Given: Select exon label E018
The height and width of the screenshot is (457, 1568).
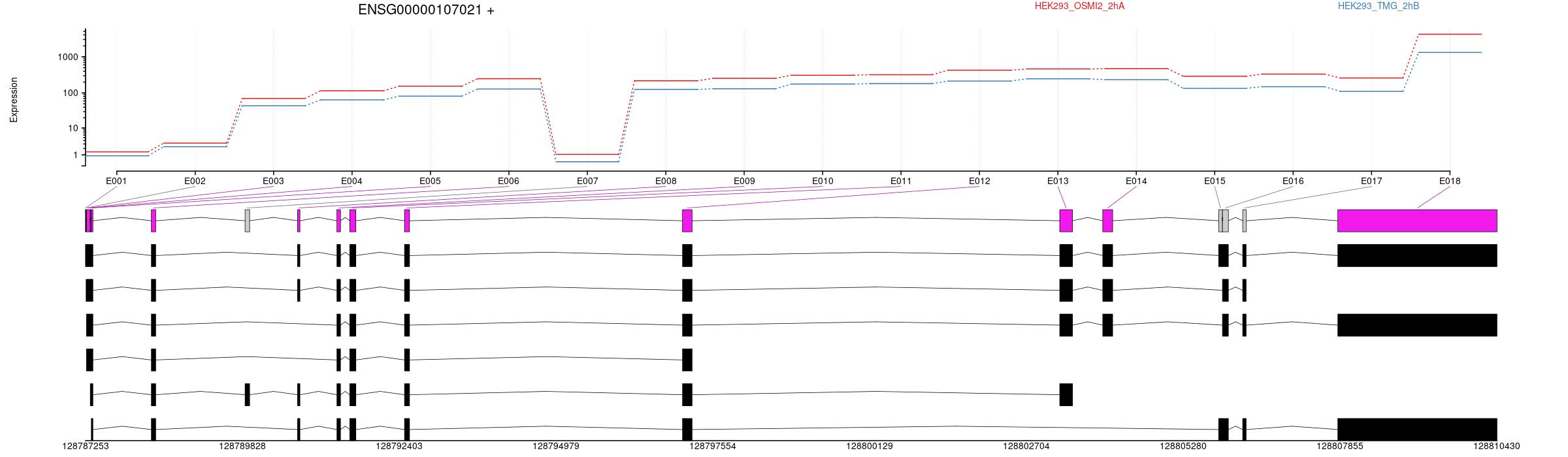Looking at the screenshot, I should pyautogui.click(x=1450, y=181).
